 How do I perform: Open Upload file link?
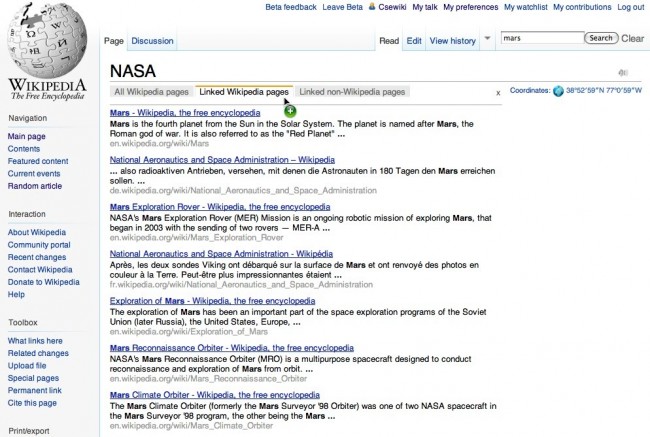[27, 366]
